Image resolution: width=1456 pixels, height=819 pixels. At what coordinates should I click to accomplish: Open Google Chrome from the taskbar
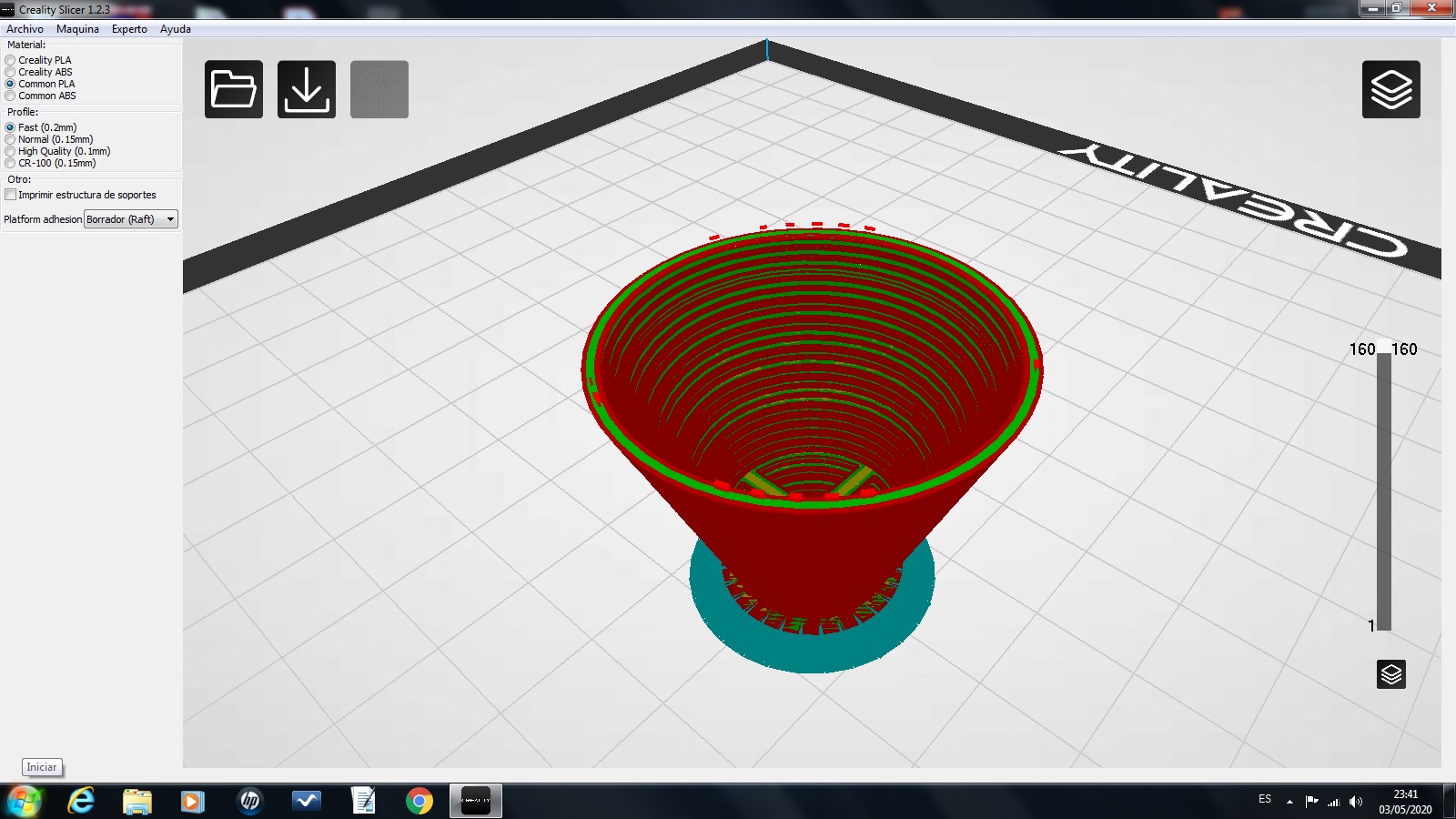420,801
